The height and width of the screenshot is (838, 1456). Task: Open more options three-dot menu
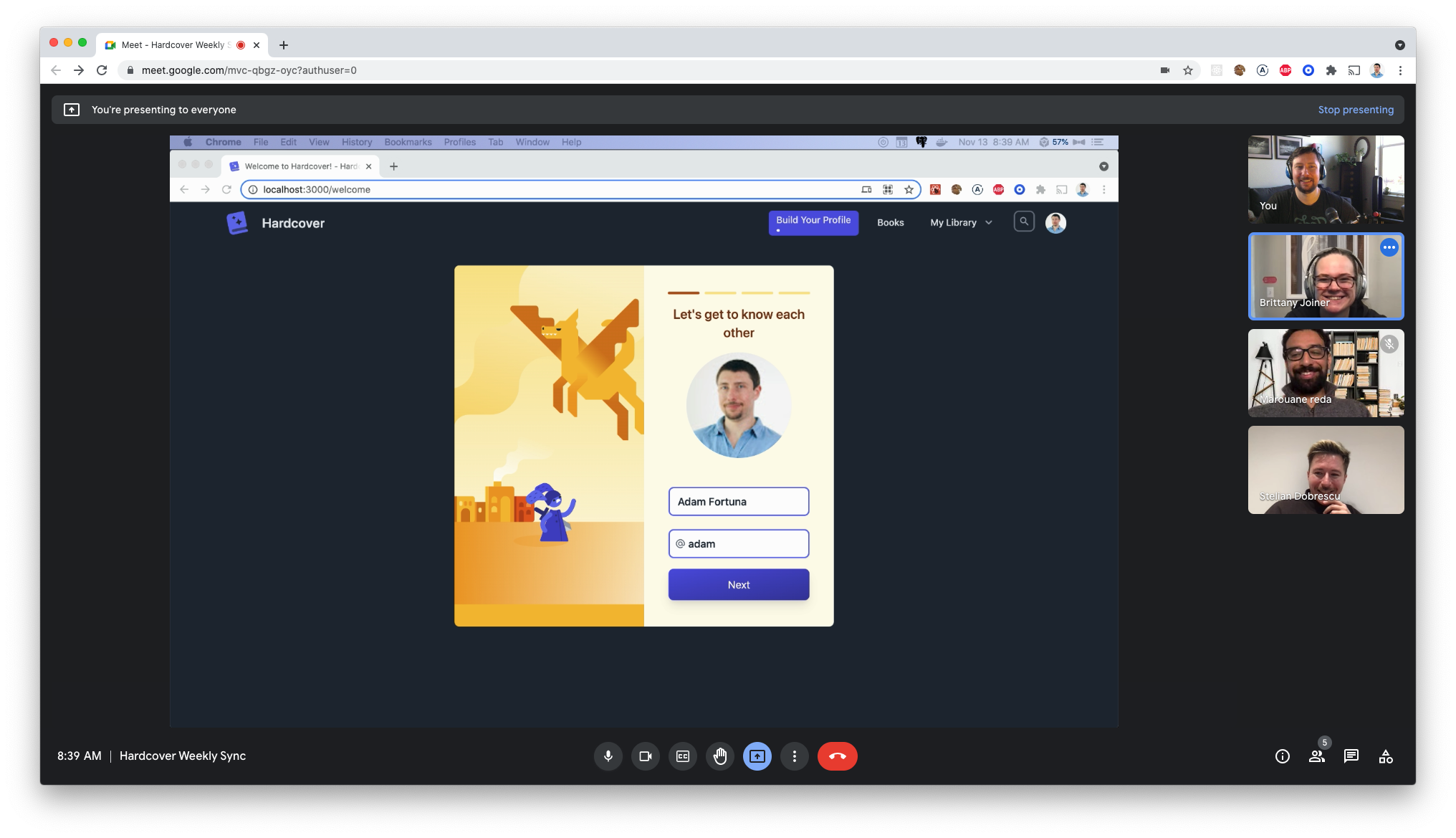coord(795,756)
